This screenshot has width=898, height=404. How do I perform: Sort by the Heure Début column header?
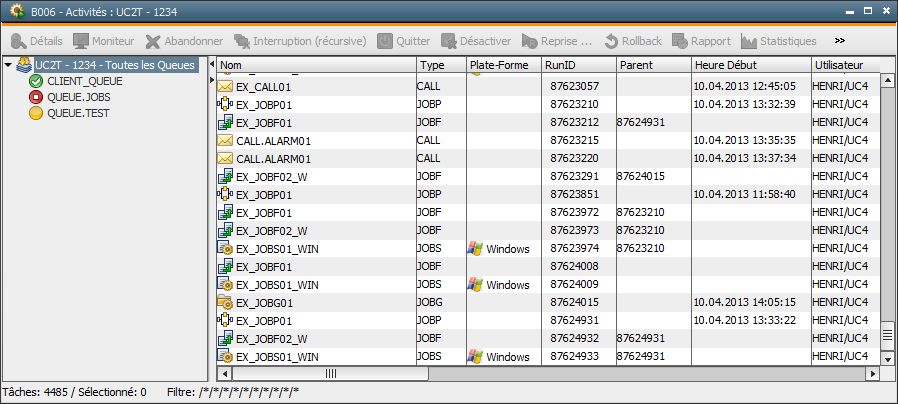(x=749, y=65)
